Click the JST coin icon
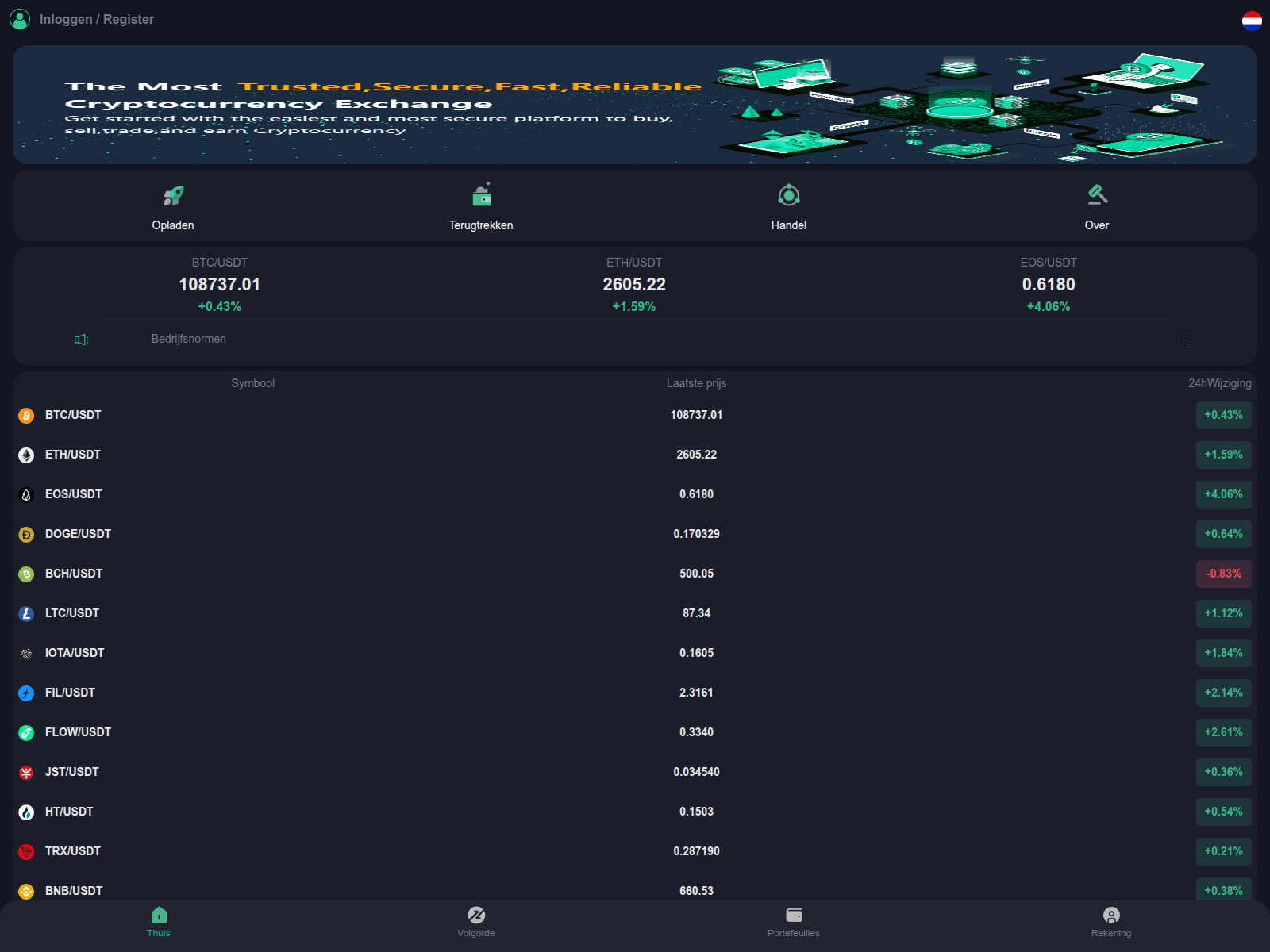Viewport: 1270px width, 952px height. point(26,773)
